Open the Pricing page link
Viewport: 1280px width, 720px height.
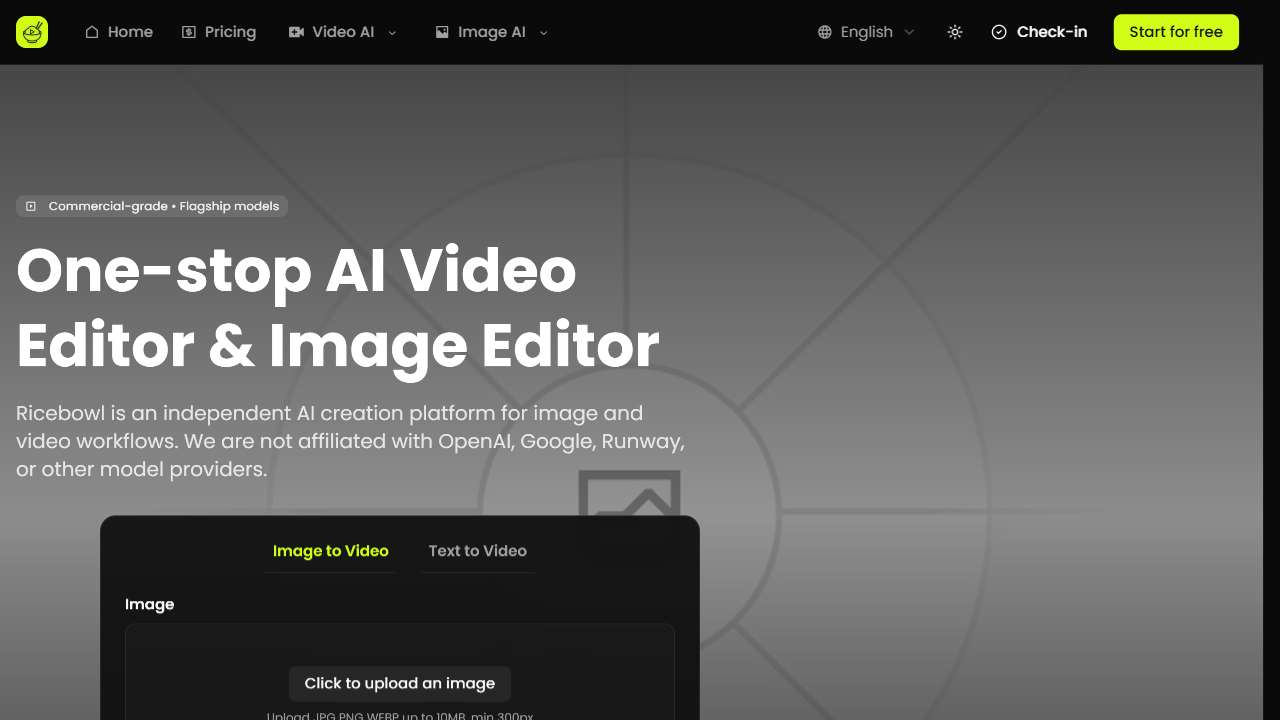pyautogui.click(x=230, y=32)
